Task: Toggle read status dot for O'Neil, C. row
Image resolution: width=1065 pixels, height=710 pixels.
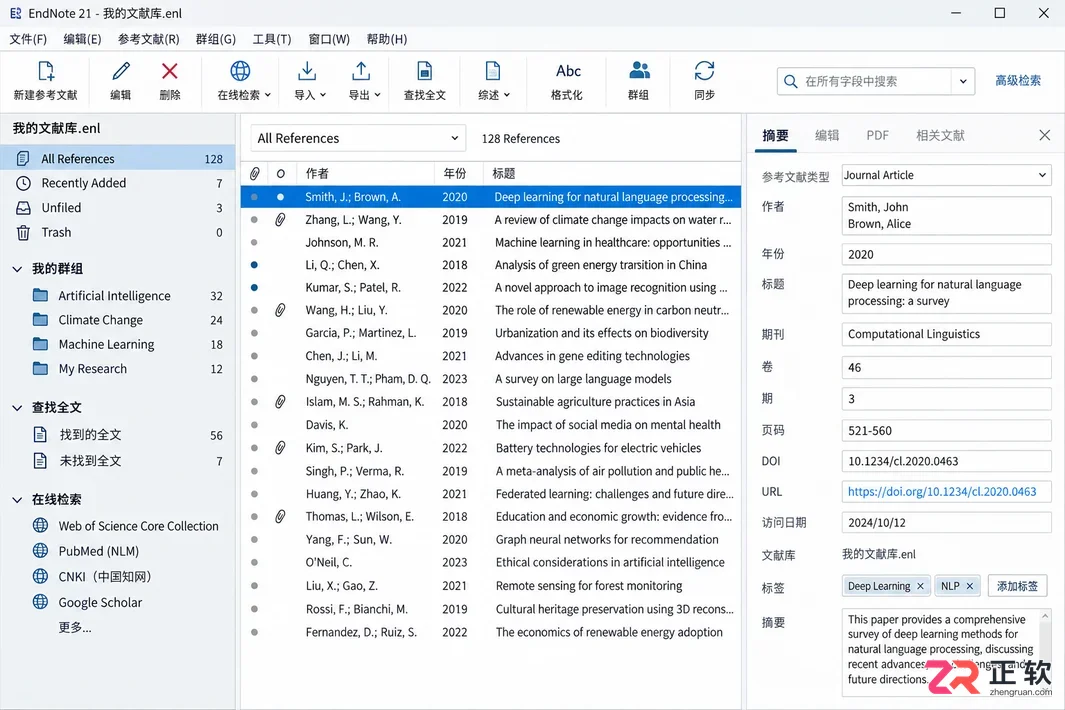Action: [254, 563]
